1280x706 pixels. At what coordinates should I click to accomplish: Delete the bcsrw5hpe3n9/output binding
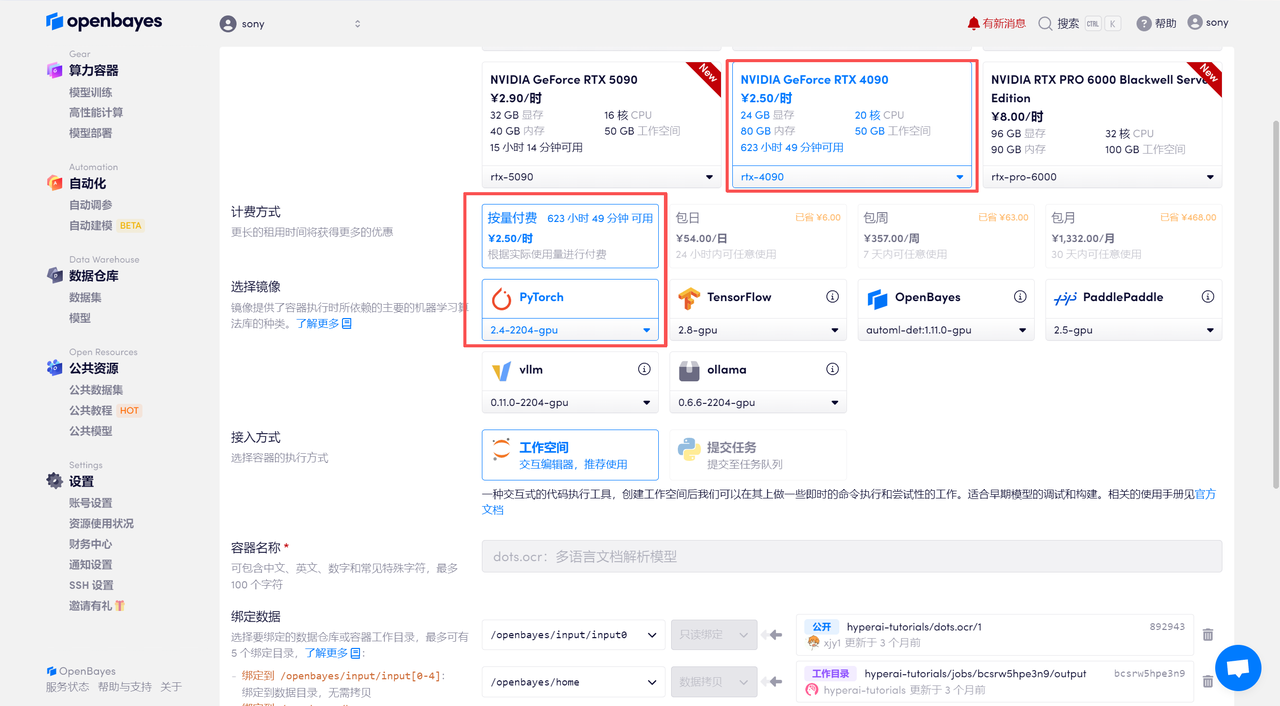coord(1208,681)
